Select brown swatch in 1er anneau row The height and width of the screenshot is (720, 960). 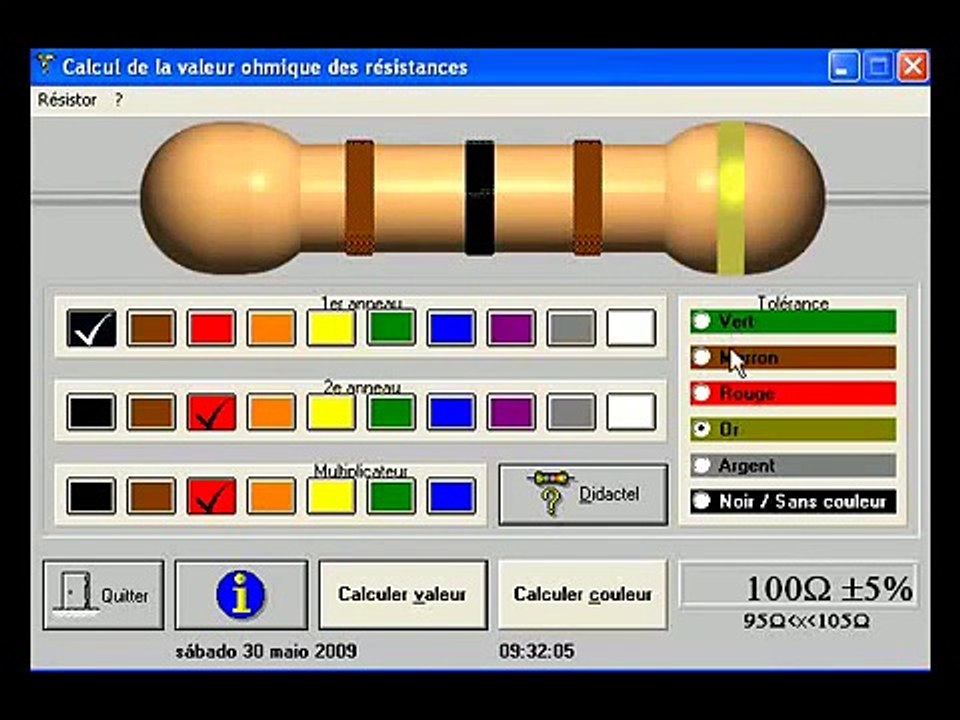click(151, 328)
